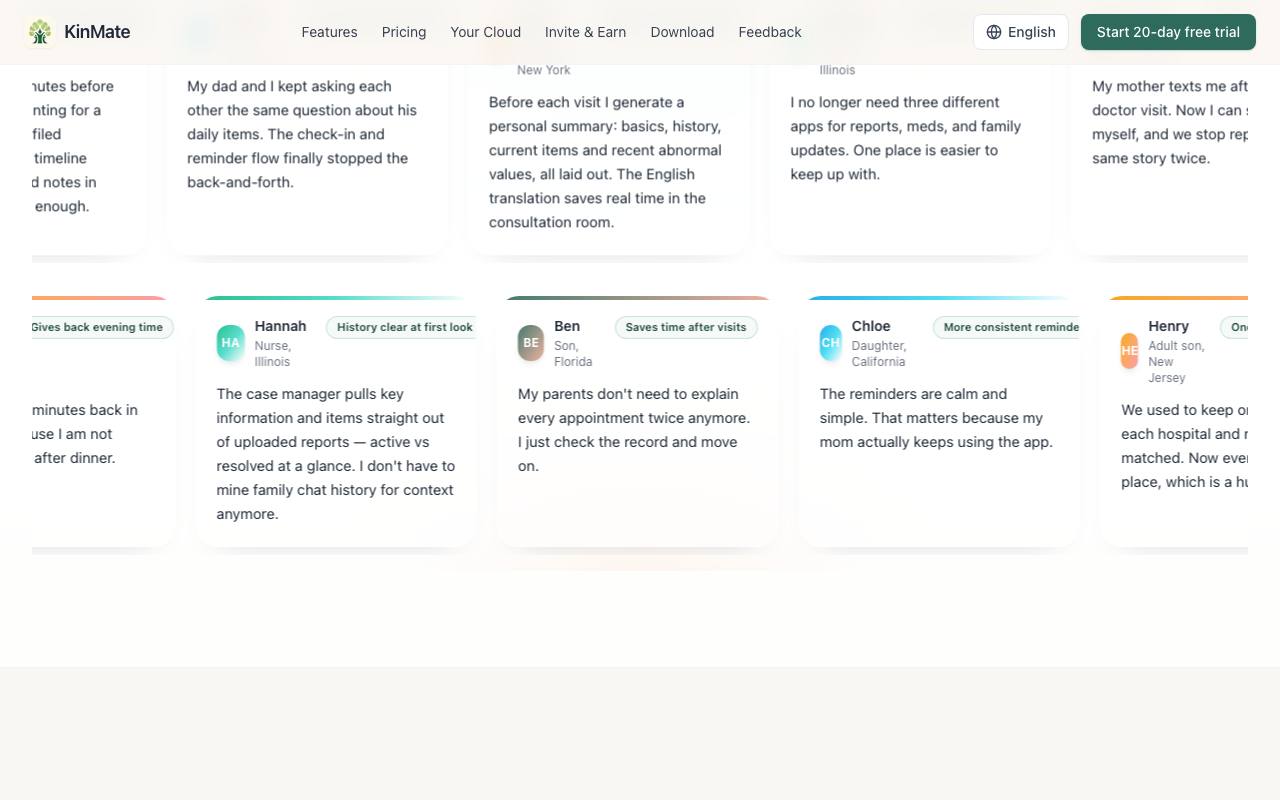Click Ben's testimonial about appointments
This screenshot has width=1280, height=800.
634,430
